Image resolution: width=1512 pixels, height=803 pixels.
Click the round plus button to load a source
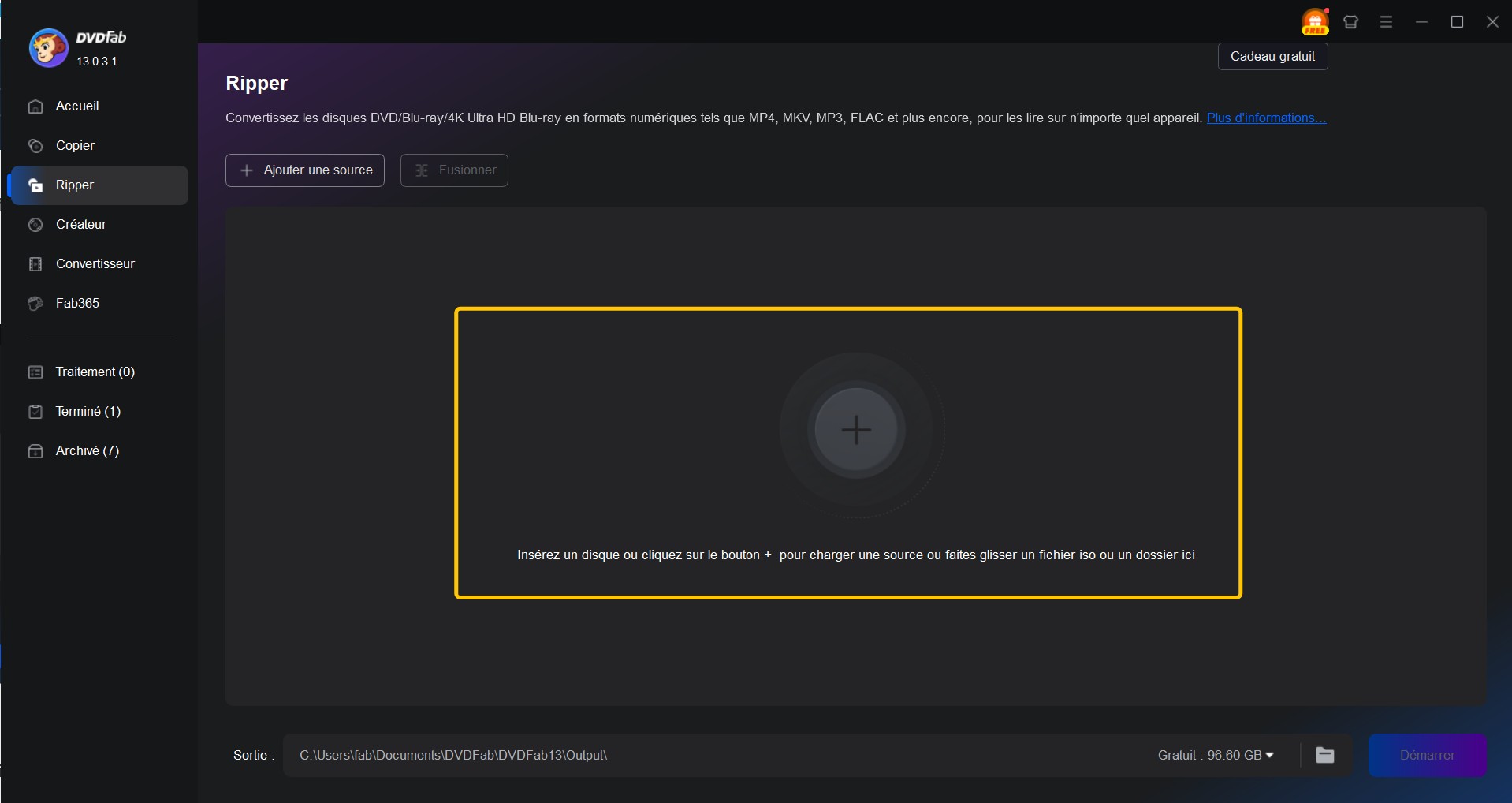pyautogui.click(x=856, y=430)
